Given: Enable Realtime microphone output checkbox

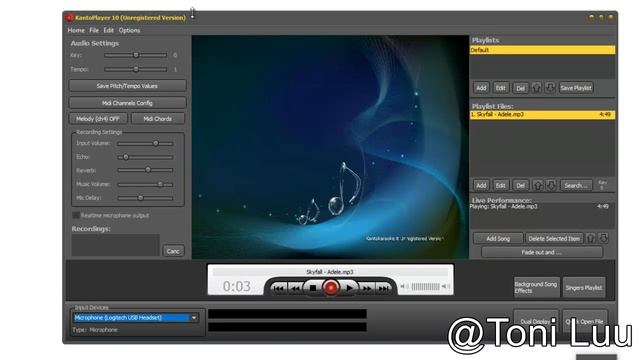Looking at the screenshot, I should [76, 215].
